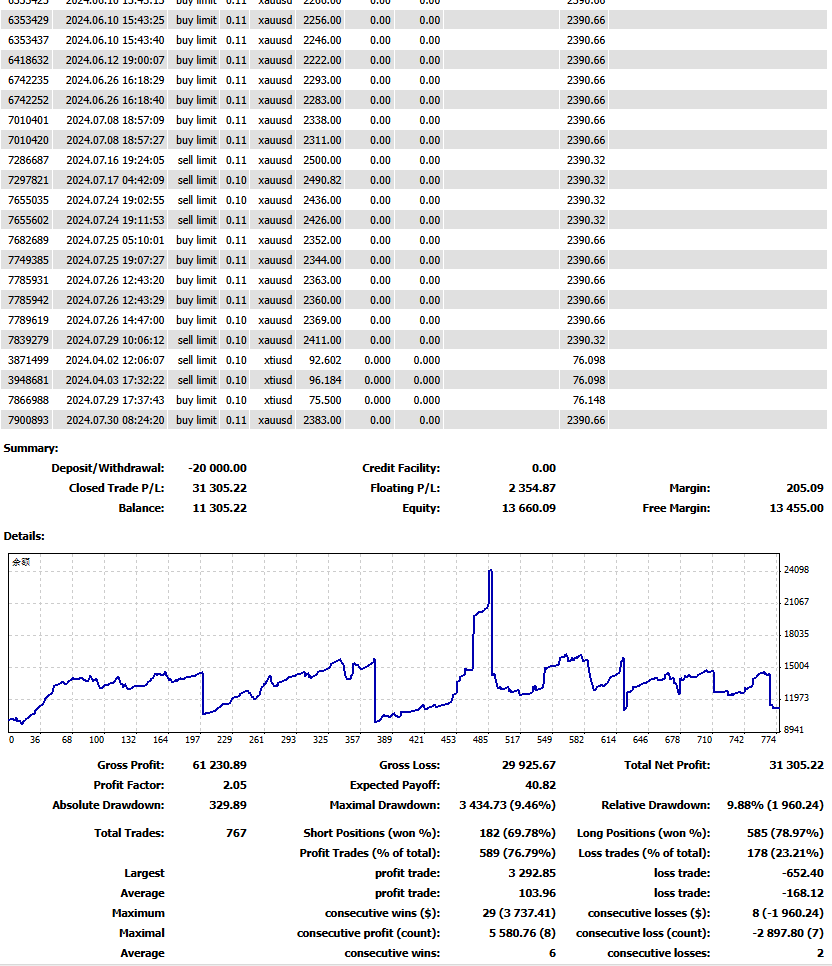Image resolution: width=832 pixels, height=966 pixels.
Task: Select order number 6353429
Action: (x=28, y=20)
